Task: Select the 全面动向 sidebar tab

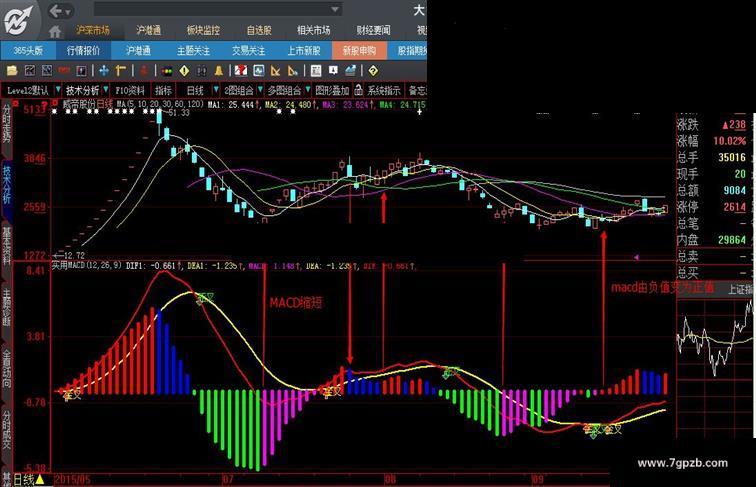Action: point(6,369)
